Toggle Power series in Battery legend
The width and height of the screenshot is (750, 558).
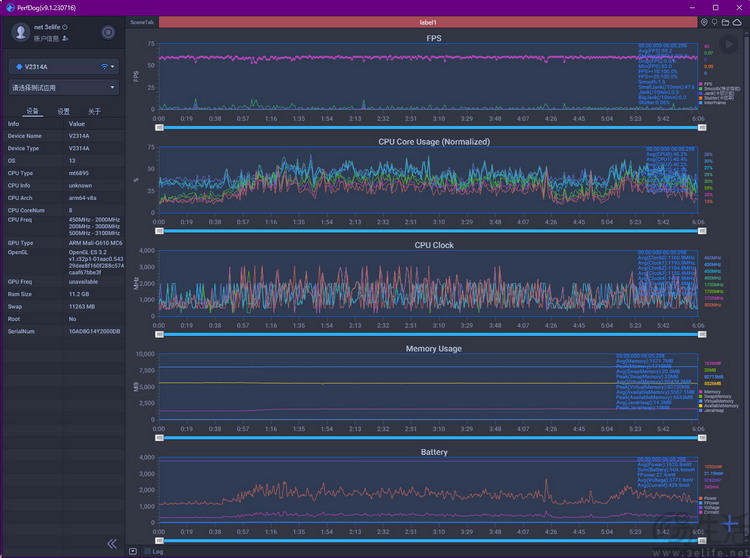707,498
